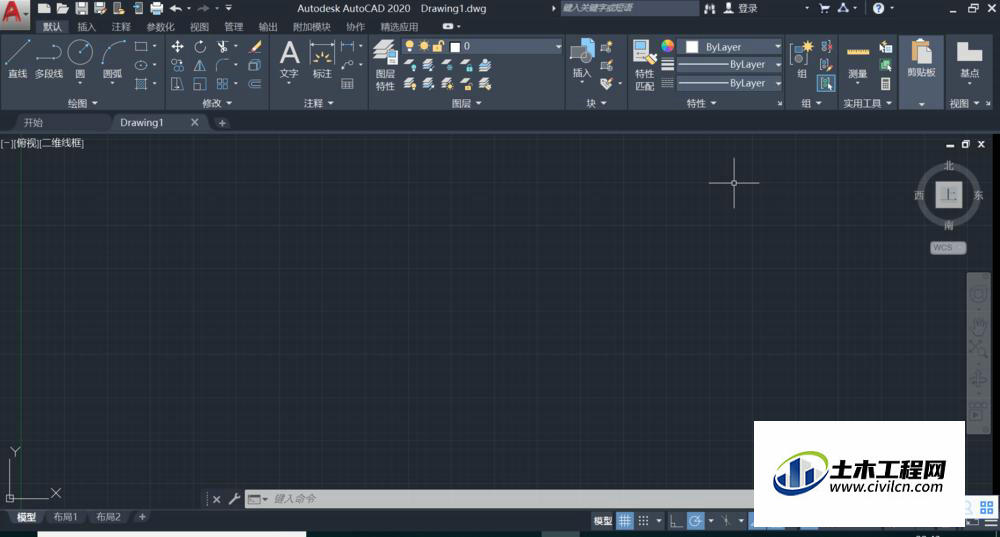This screenshot has height=537, width=1000.
Task: Click Match Properties (特性匹配) icon
Action: point(644,65)
